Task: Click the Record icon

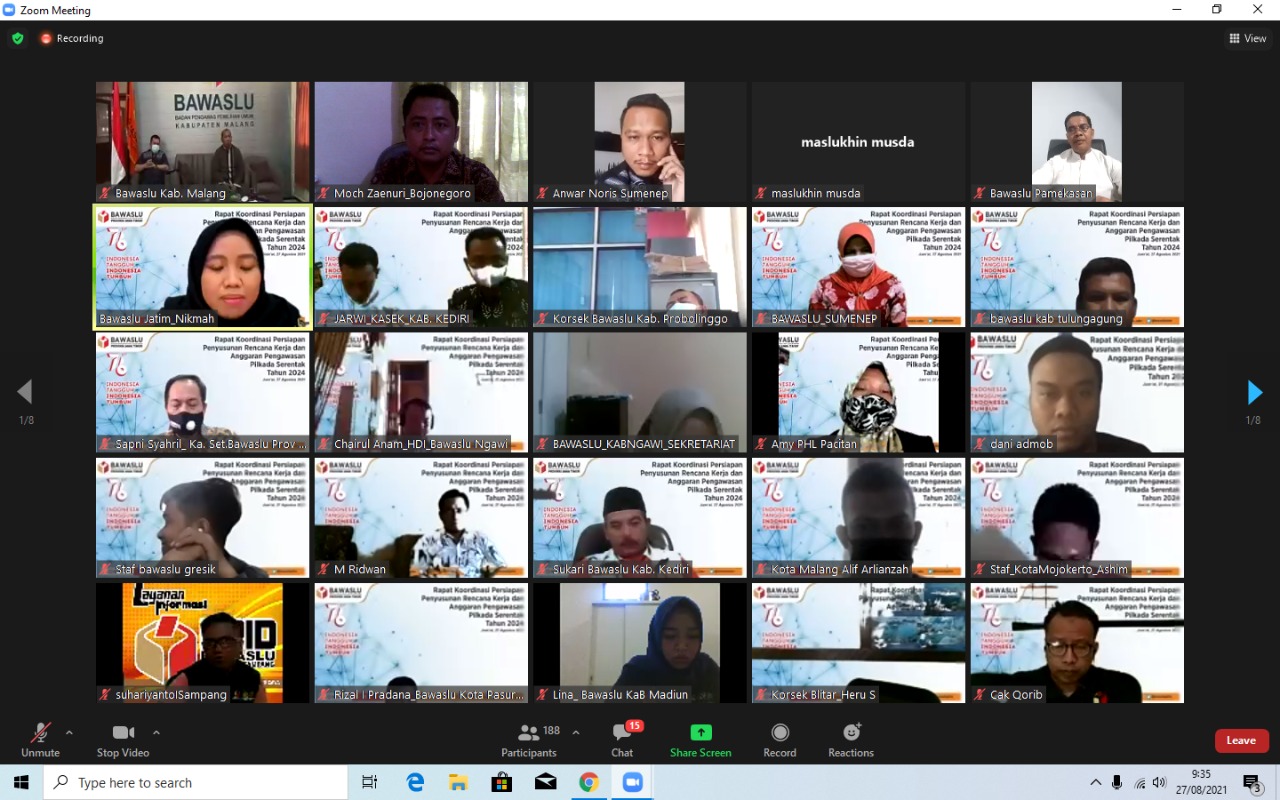Action: pos(780,740)
